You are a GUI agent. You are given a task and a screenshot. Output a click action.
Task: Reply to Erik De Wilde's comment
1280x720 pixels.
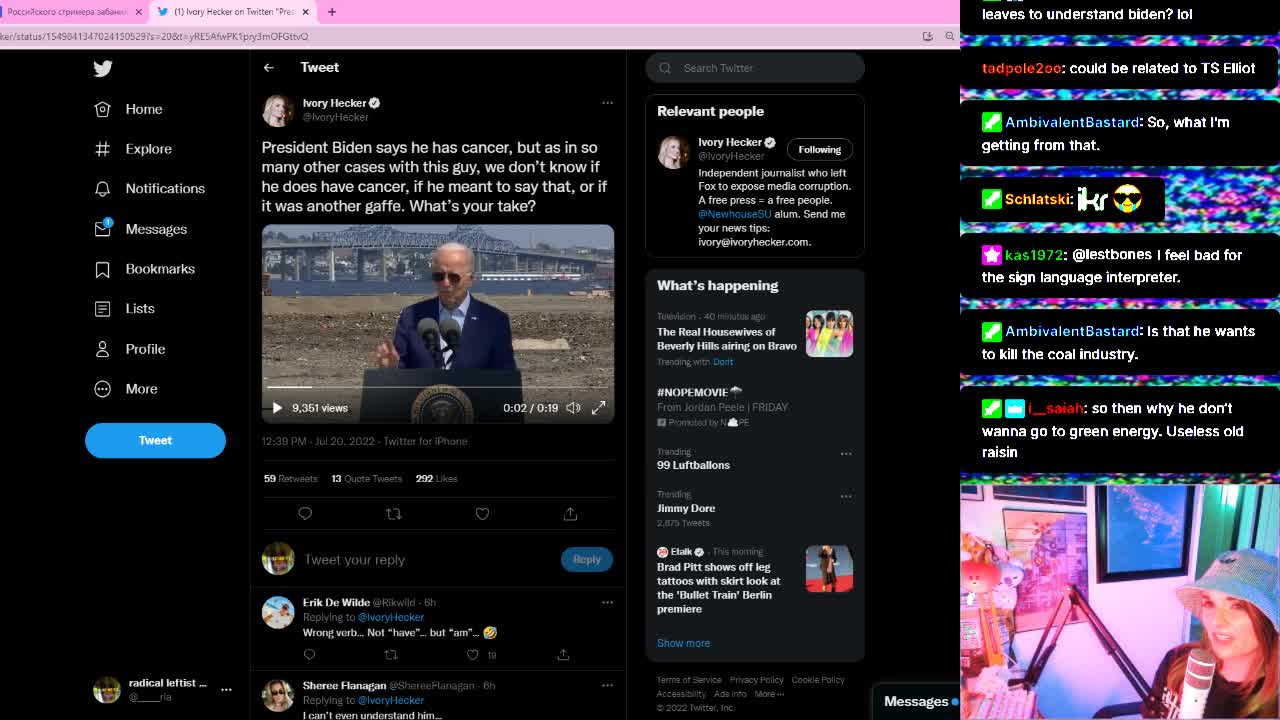pos(310,655)
